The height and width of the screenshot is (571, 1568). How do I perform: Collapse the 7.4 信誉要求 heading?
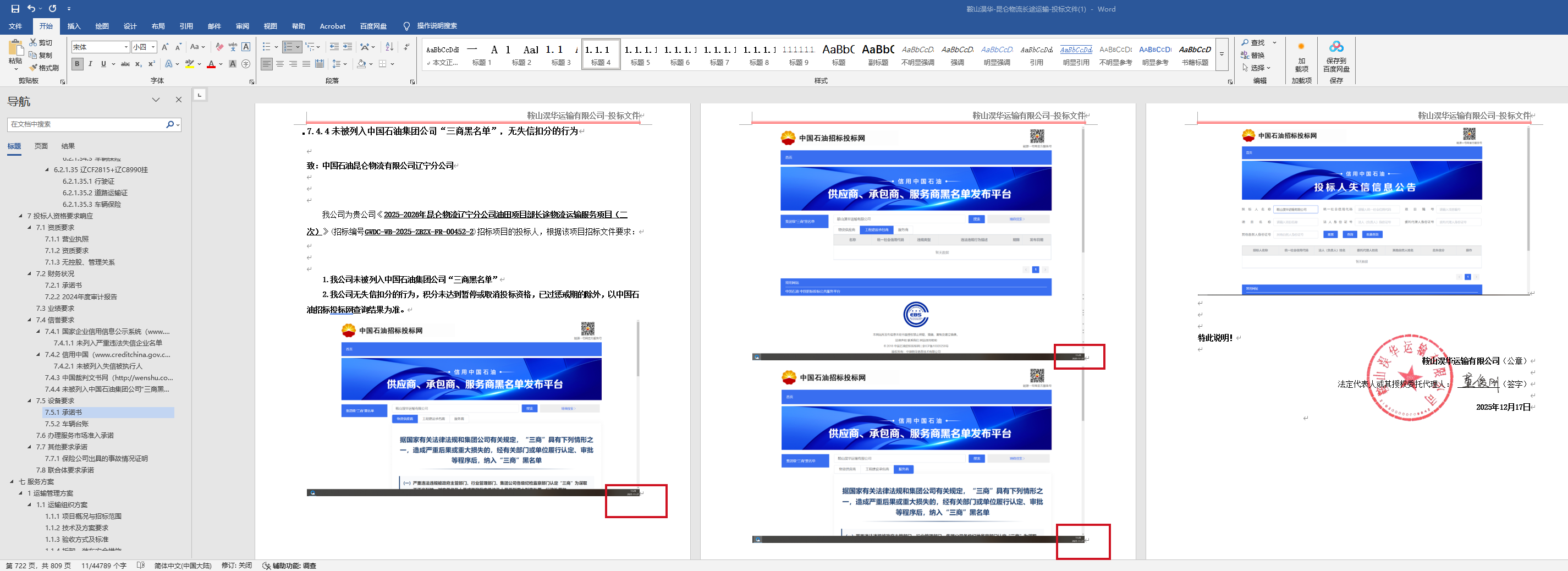click(29, 320)
